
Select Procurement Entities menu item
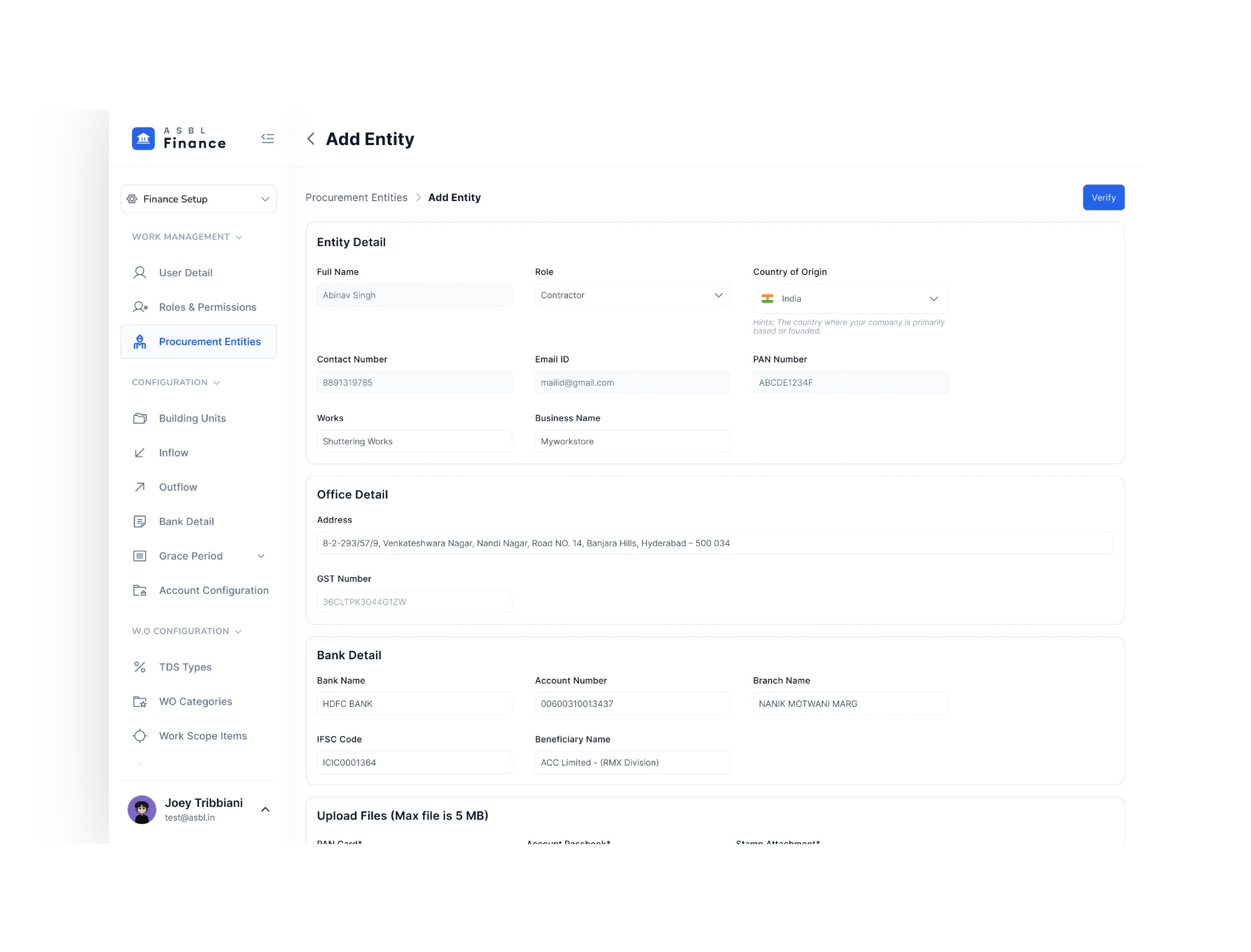tap(199, 341)
